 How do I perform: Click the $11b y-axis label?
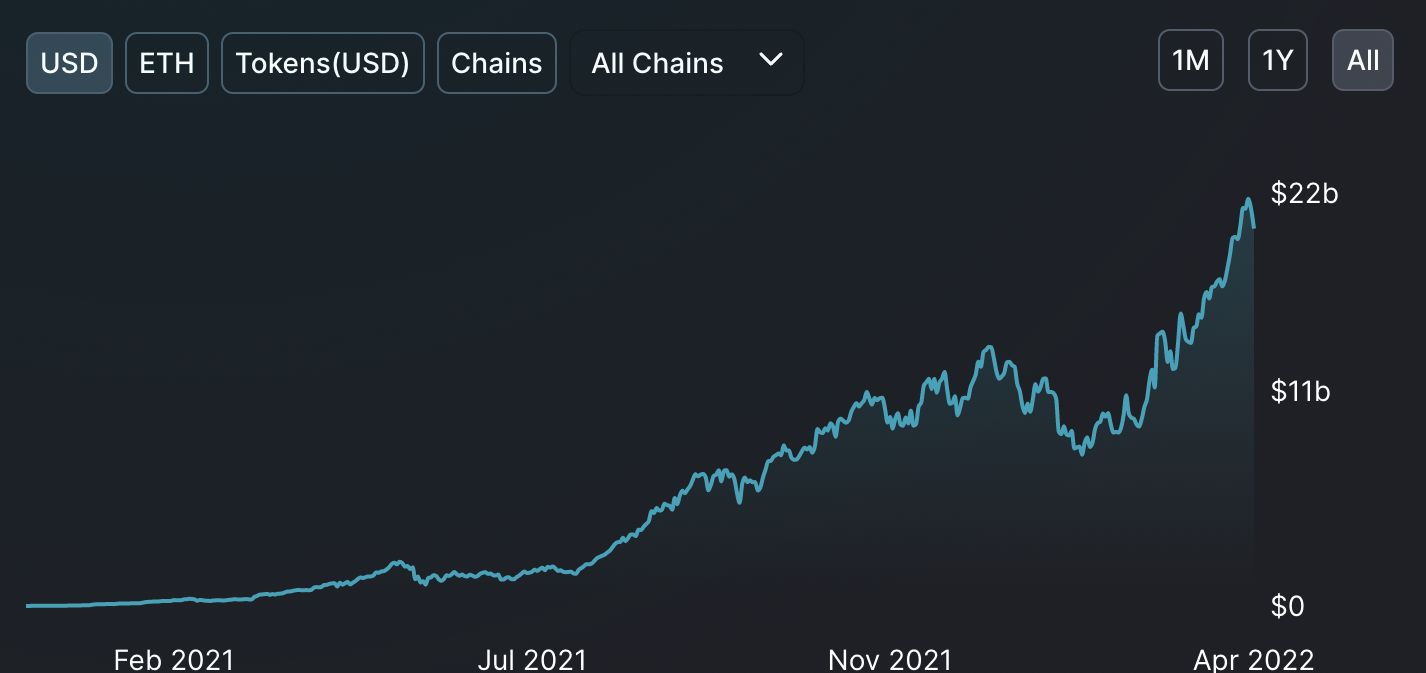click(1300, 391)
